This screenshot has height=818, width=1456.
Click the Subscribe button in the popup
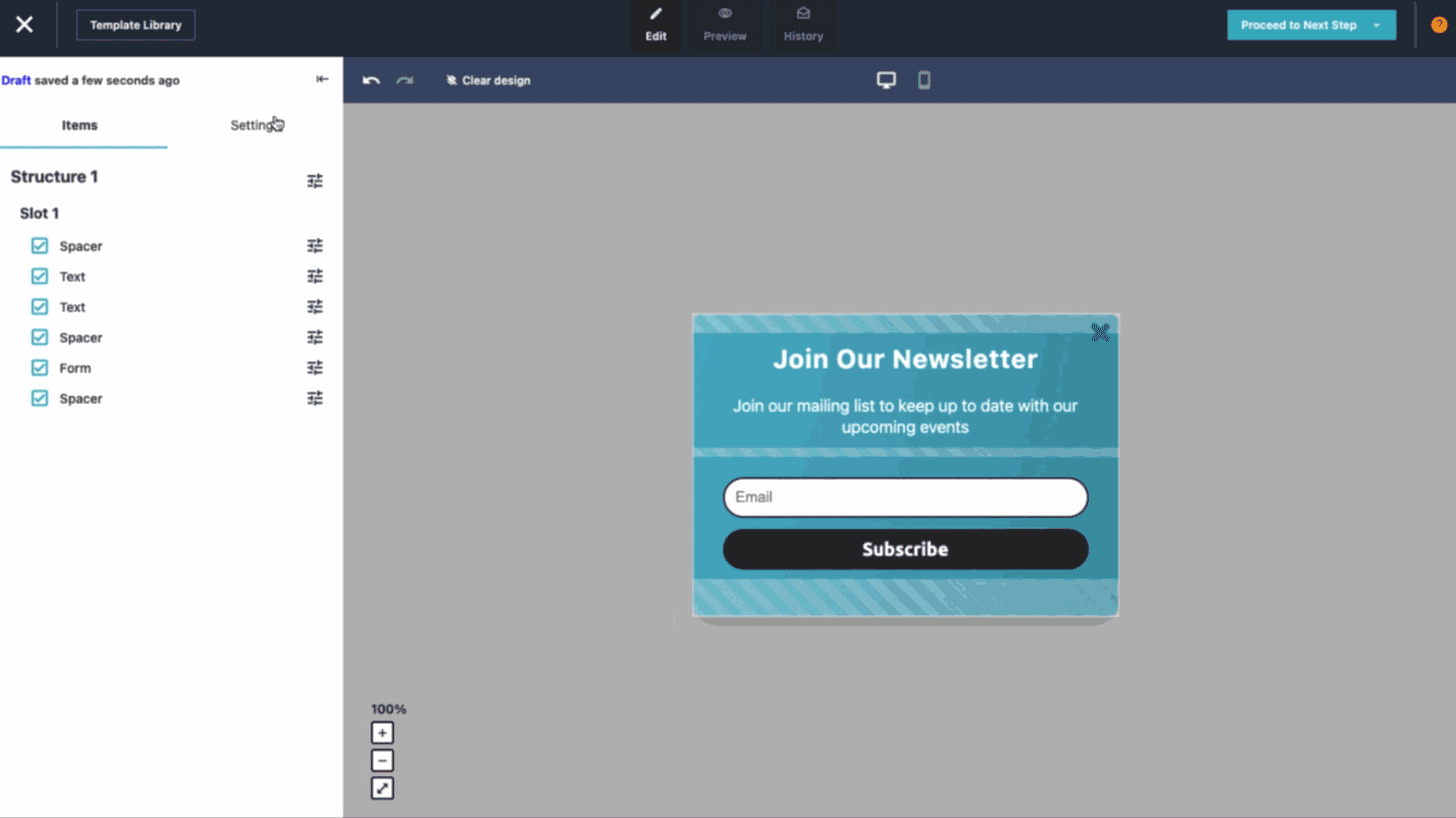pyautogui.click(x=905, y=549)
